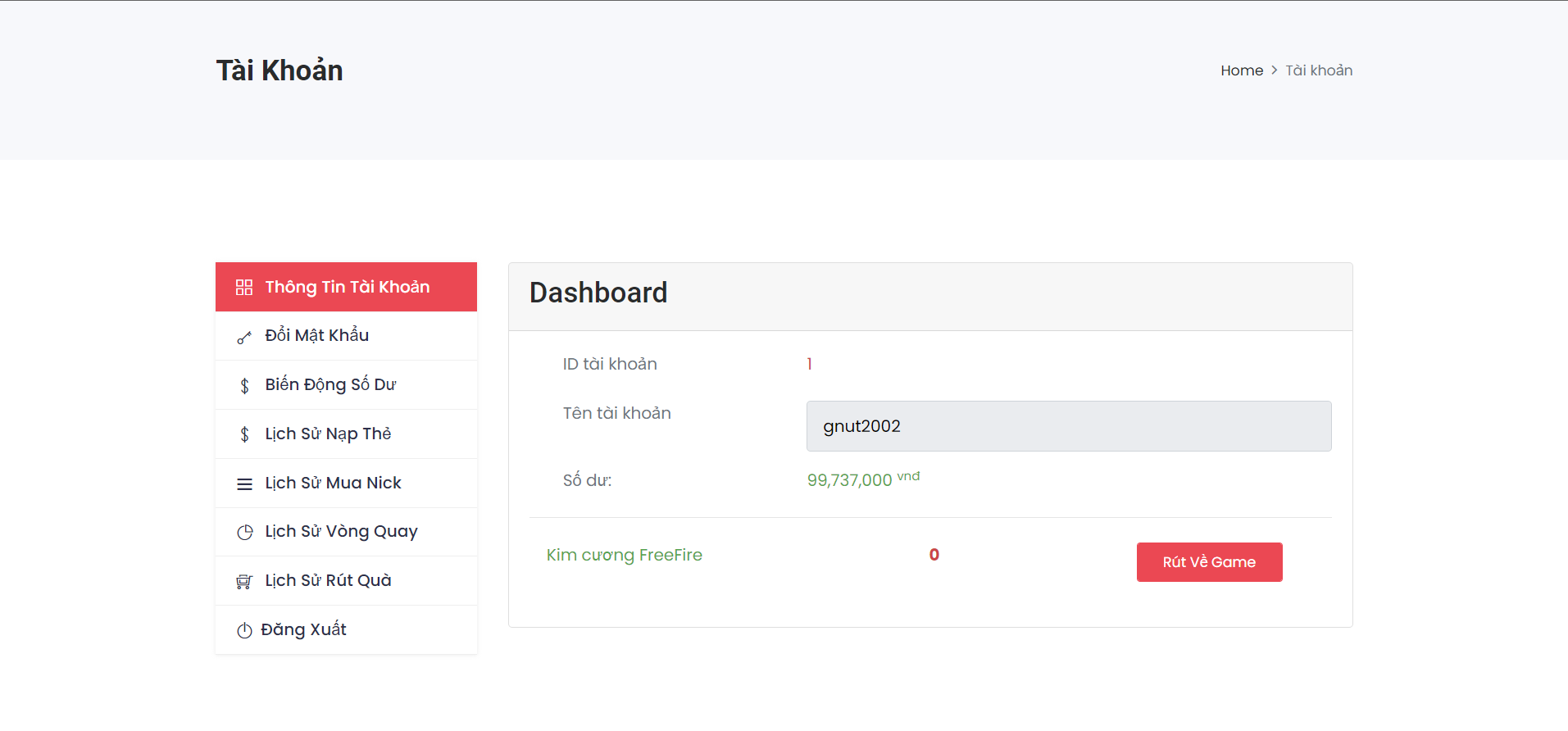
Task: Click the cart icon beside Lịch Sử Rút Quà
Action: 244,582
